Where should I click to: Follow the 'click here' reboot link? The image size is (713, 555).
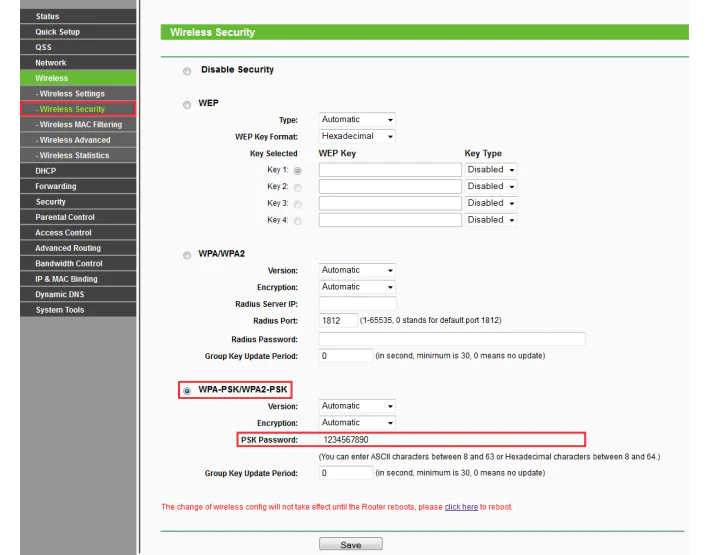461,507
